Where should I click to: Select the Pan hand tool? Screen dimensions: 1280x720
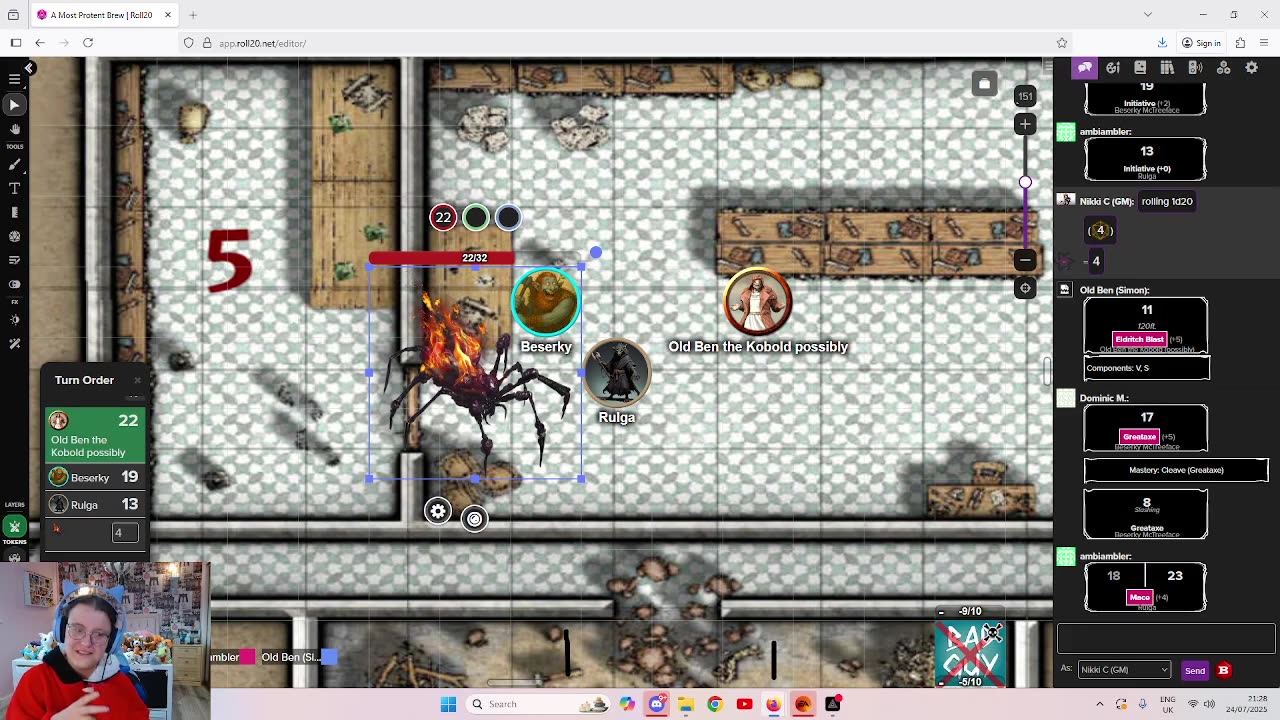14,129
